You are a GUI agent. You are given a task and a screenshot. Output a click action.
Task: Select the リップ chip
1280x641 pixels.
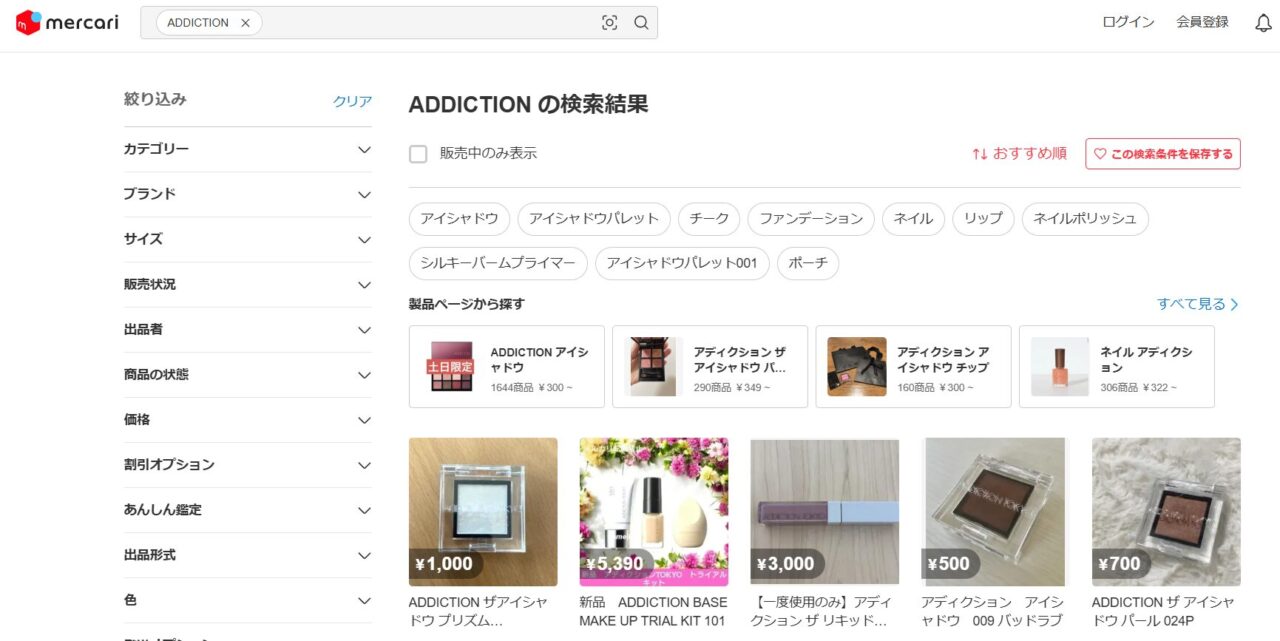(983, 219)
